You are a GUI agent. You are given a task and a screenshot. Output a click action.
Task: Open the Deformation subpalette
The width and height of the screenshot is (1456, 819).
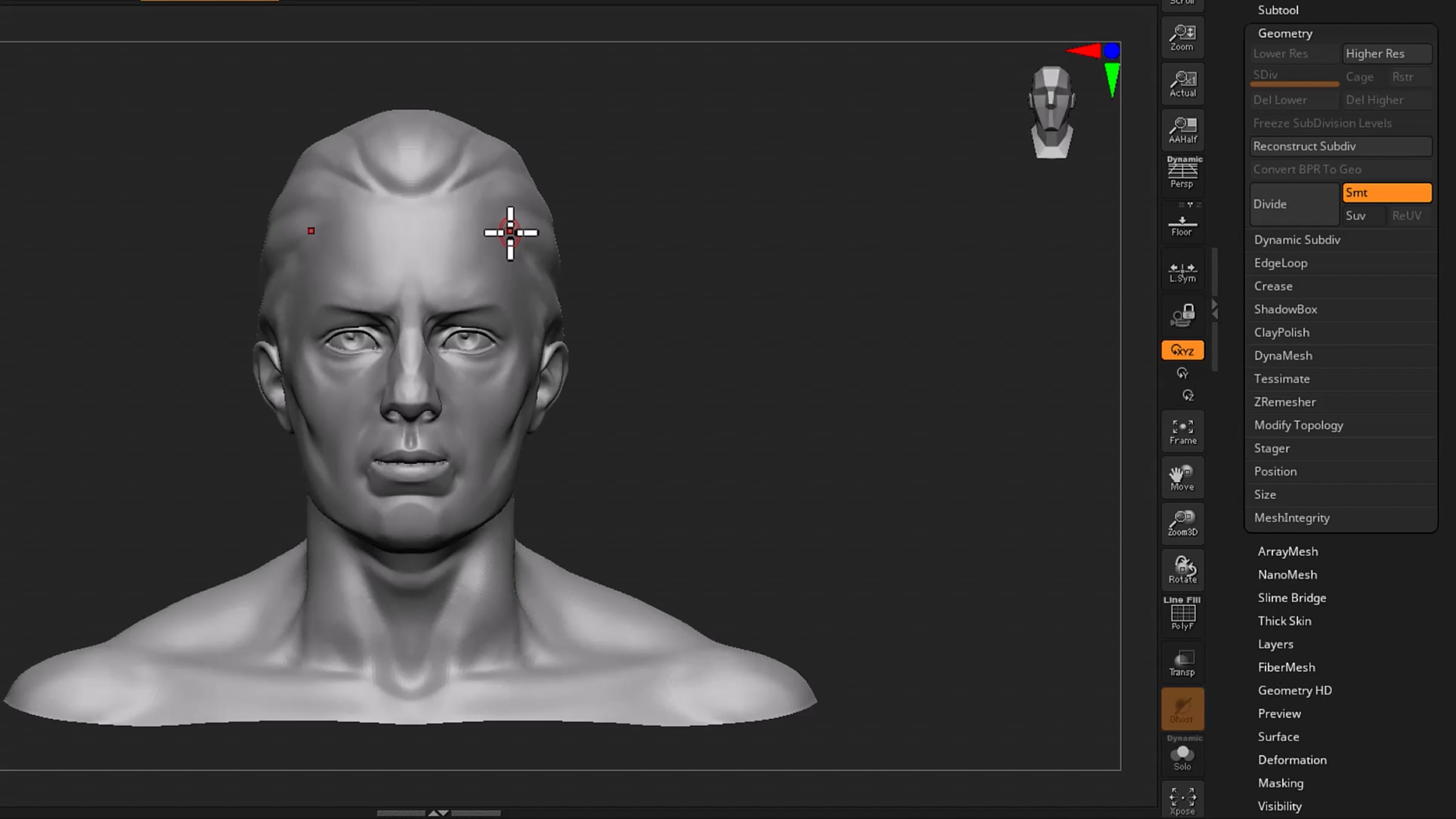1292,760
